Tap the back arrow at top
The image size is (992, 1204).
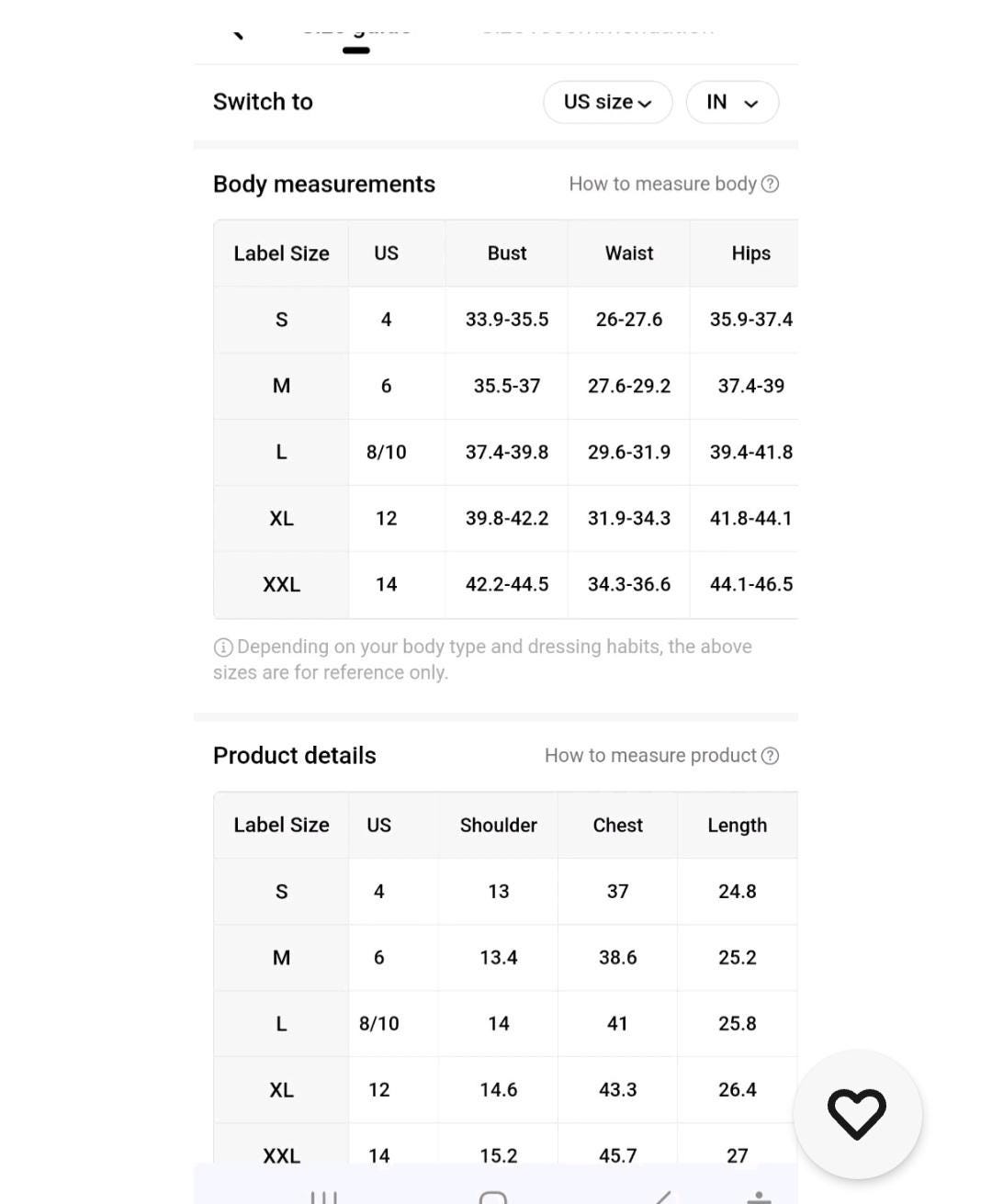click(x=238, y=33)
